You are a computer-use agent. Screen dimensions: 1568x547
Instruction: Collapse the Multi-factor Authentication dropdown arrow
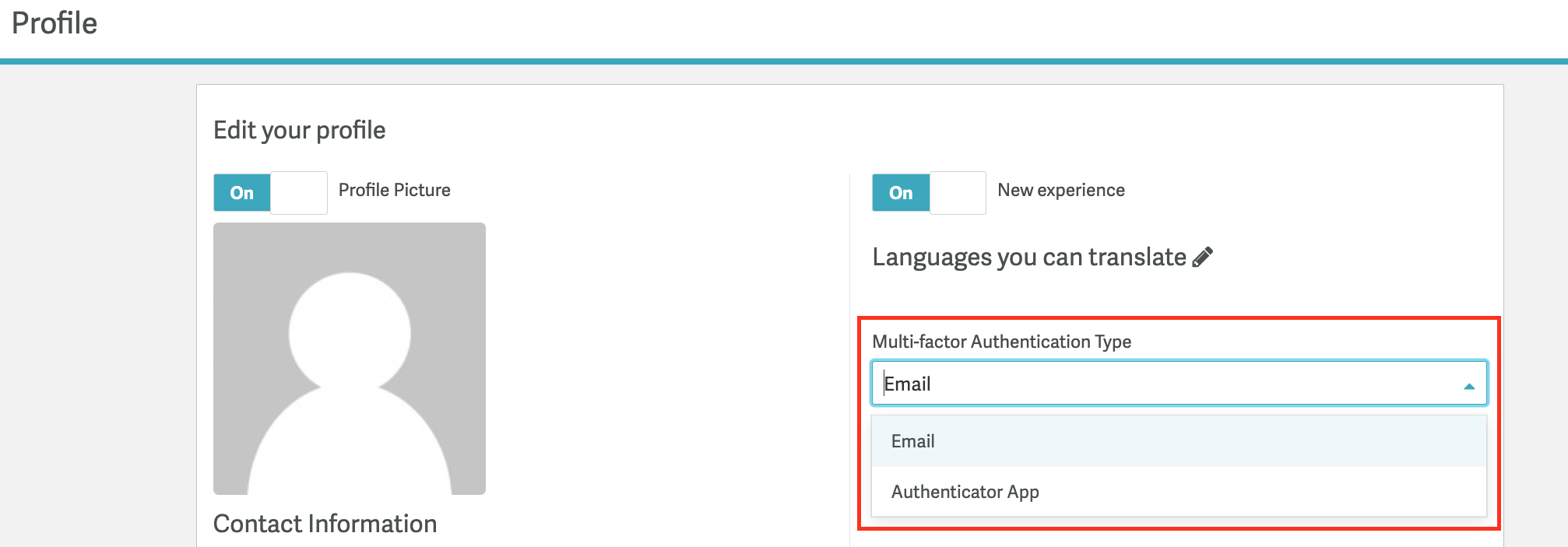point(1469,386)
